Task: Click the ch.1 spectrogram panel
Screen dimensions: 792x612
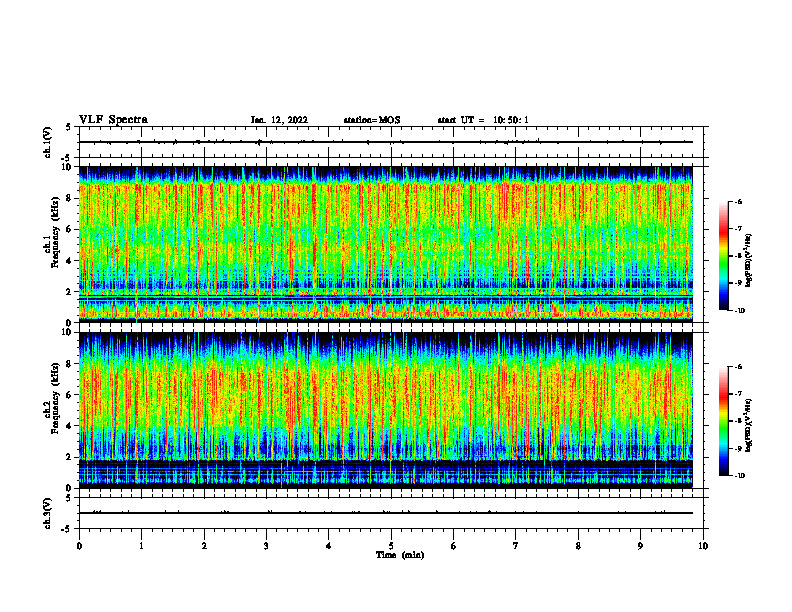Action: tap(386, 244)
